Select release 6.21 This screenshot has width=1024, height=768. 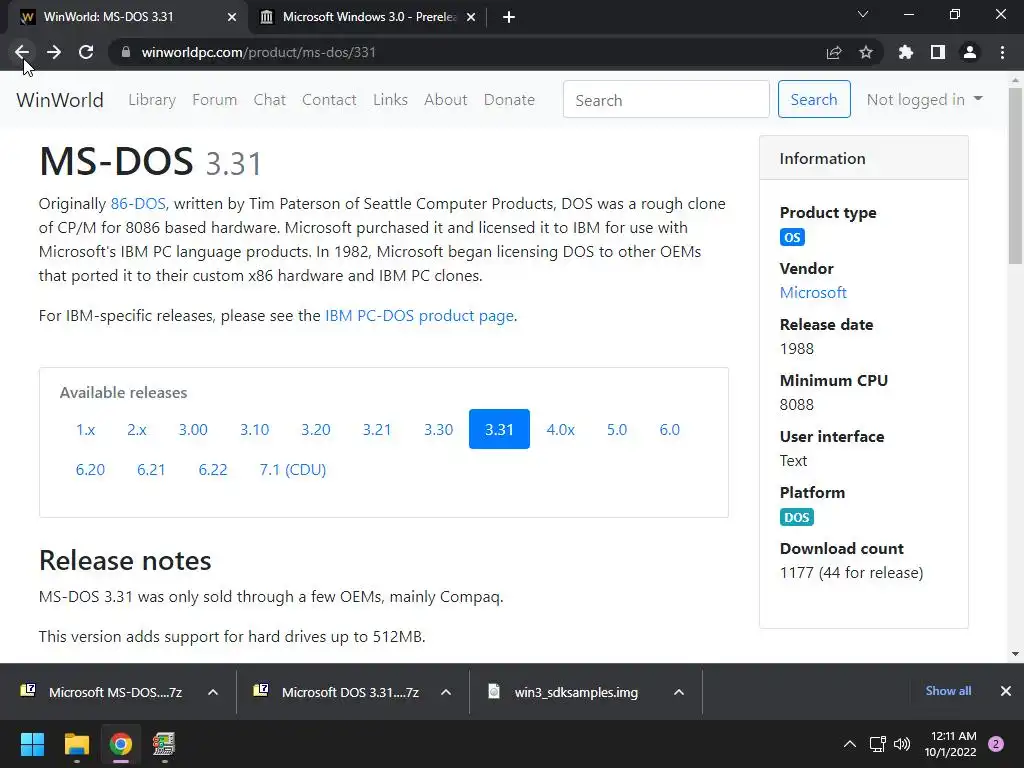152,470
